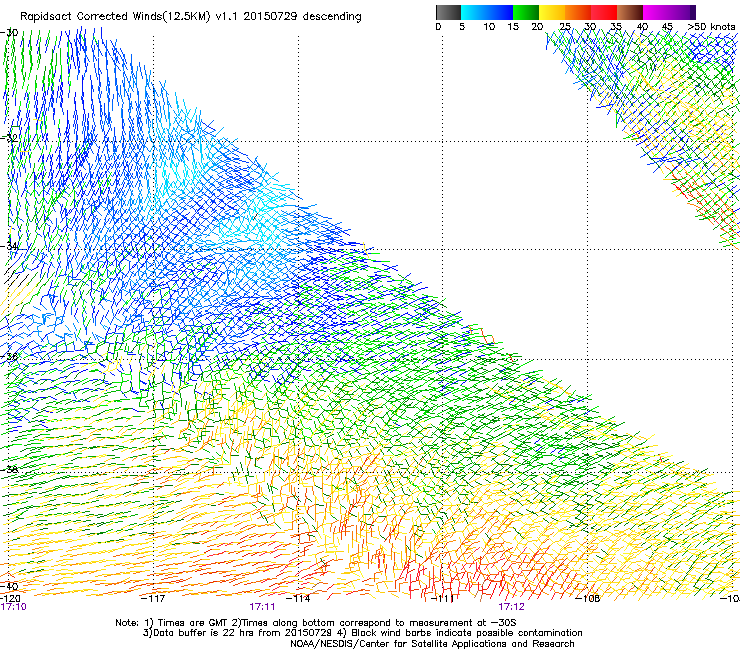Click the latitude axis label '-40'
Image resolution: width=740 pixels, height=650 pixels.
pyautogui.click(x=9, y=586)
